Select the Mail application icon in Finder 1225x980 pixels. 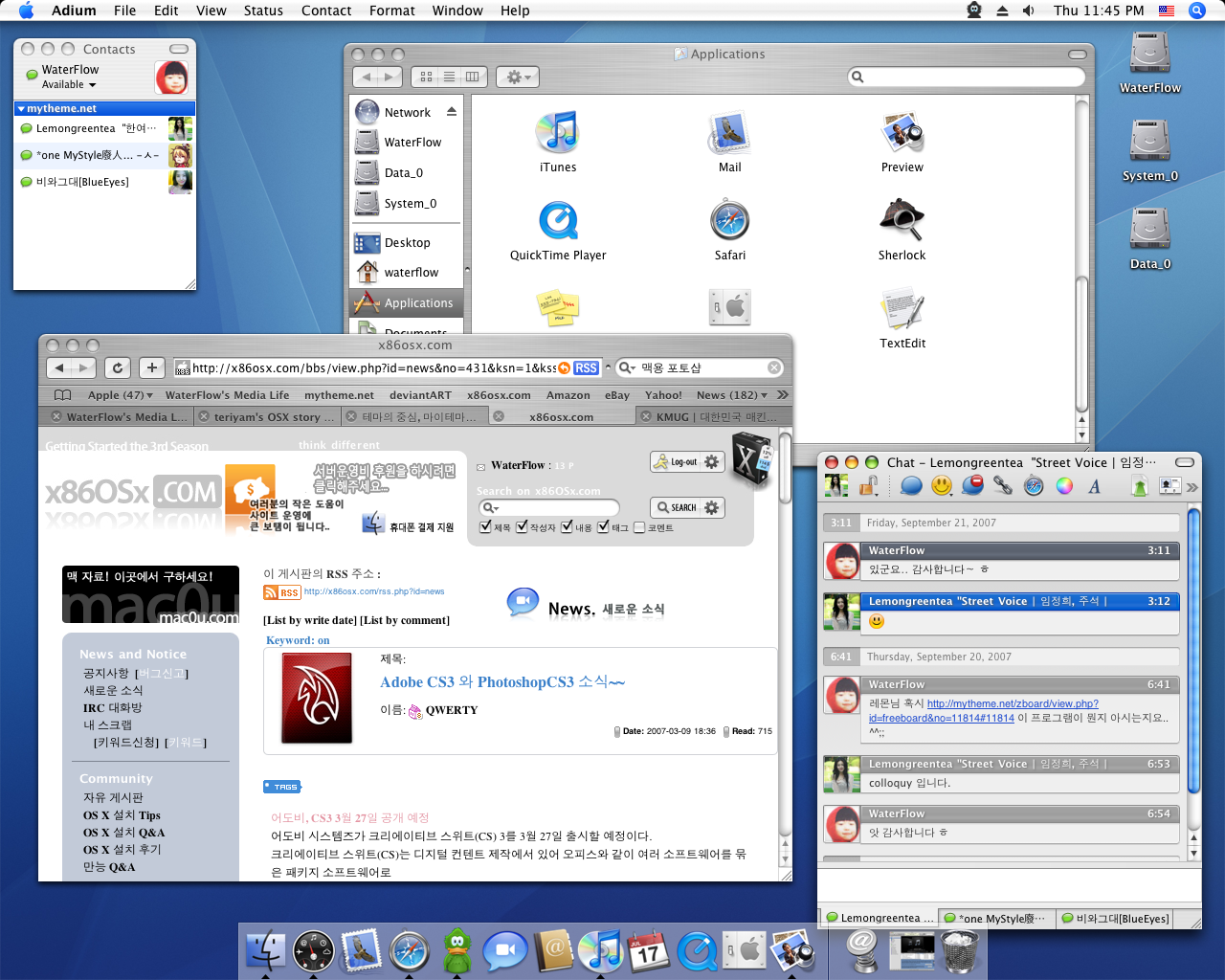(729, 132)
